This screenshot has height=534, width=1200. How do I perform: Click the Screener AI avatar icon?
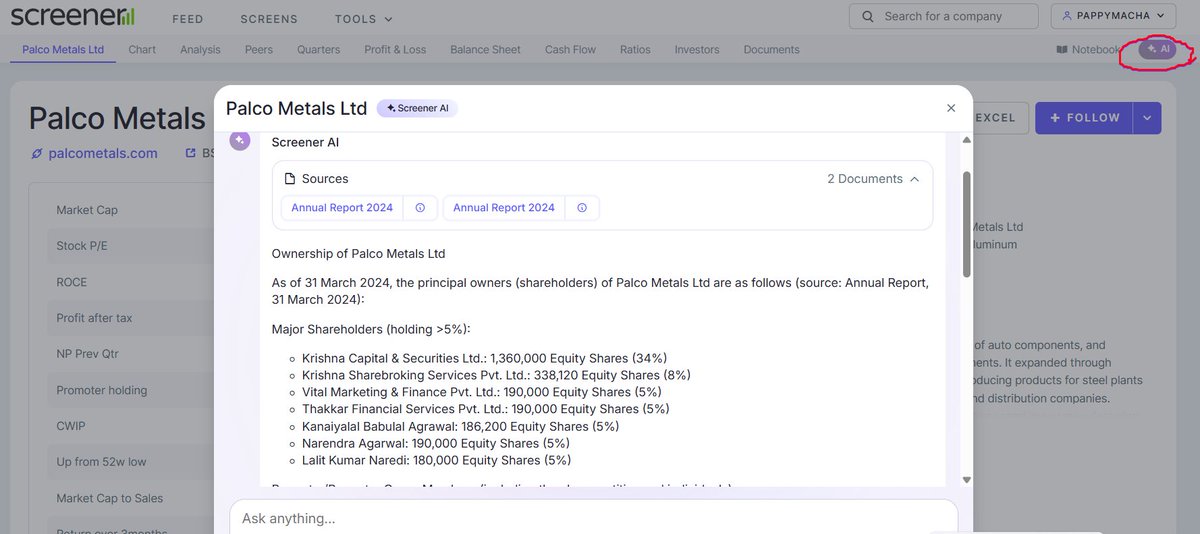(x=240, y=141)
